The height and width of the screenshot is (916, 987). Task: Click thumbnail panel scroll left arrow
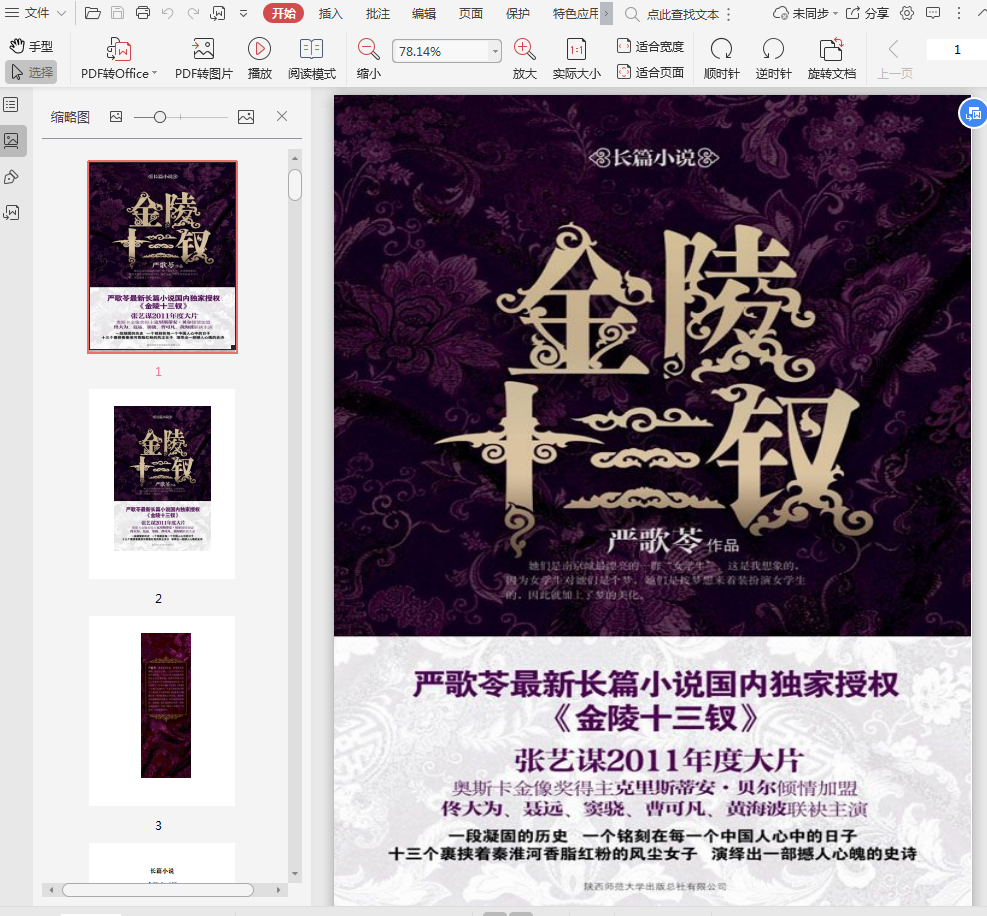(51, 890)
